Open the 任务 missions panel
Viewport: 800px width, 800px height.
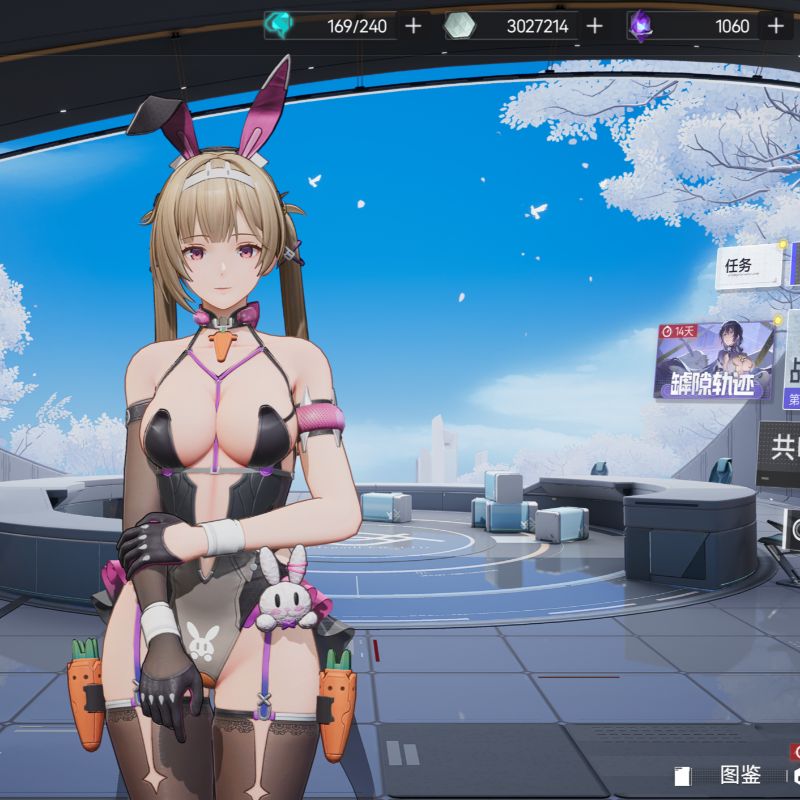[748, 266]
